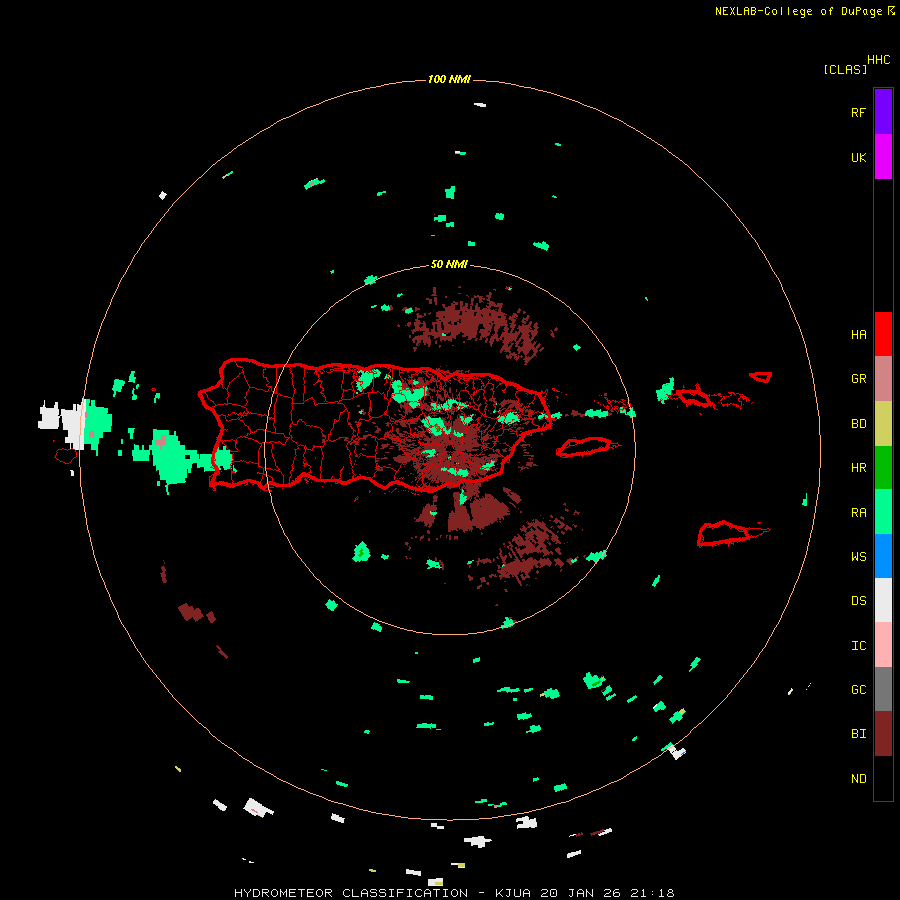
Task: Click the HHC product code text
Action: click(x=878, y=60)
